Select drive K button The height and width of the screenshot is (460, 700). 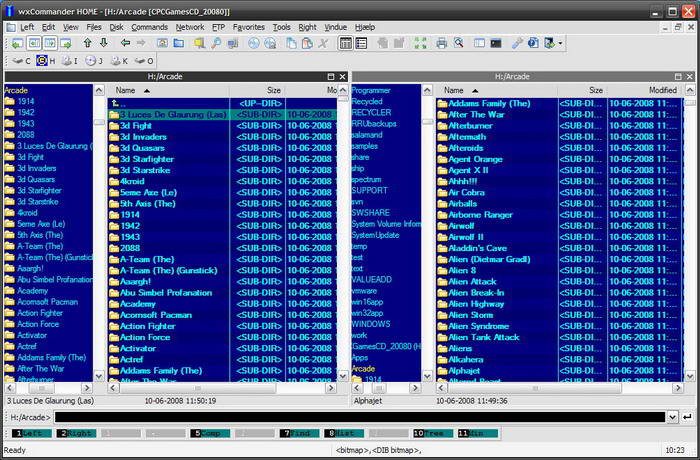coord(119,61)
